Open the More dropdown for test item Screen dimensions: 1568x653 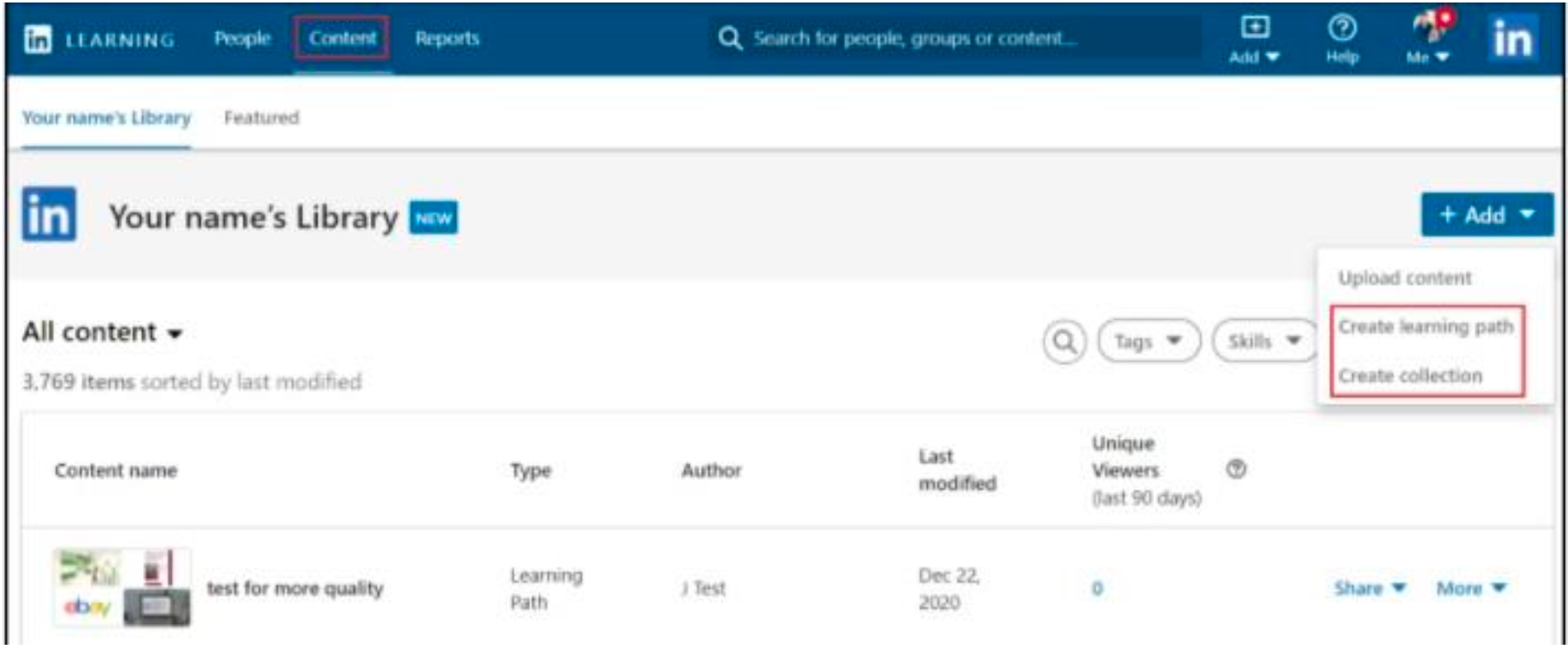(x=1471, y=589)
